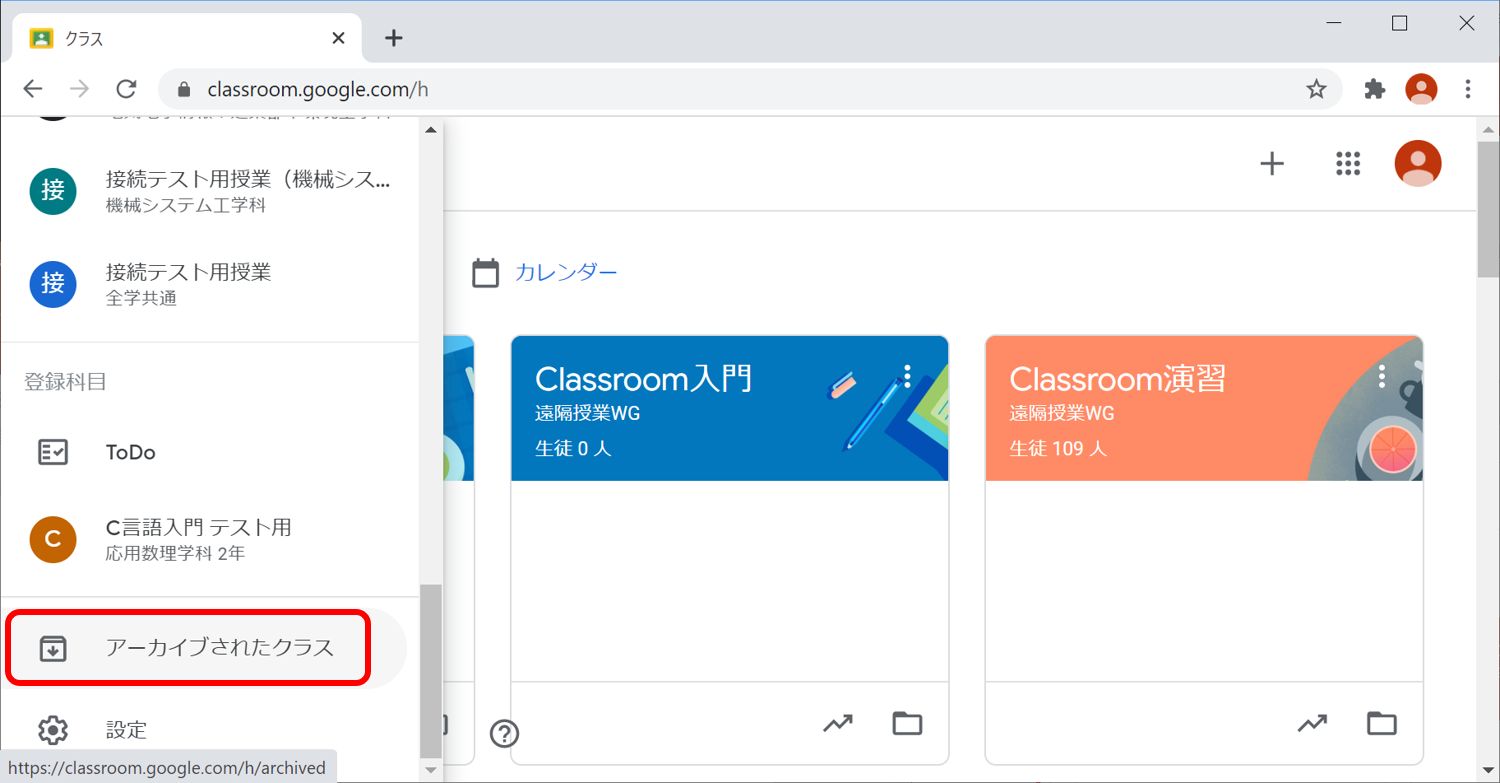The width and height of the screenshot is (1500, 783).
Task: Open gradebook trend icon for Classroom入門
Action: (x=838, y=723)
